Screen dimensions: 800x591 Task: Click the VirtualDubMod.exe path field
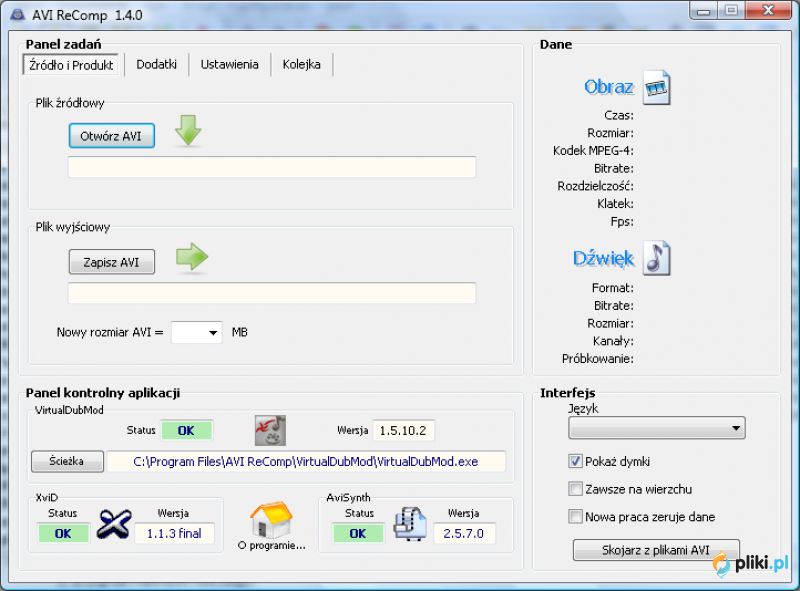coord(306,461)
